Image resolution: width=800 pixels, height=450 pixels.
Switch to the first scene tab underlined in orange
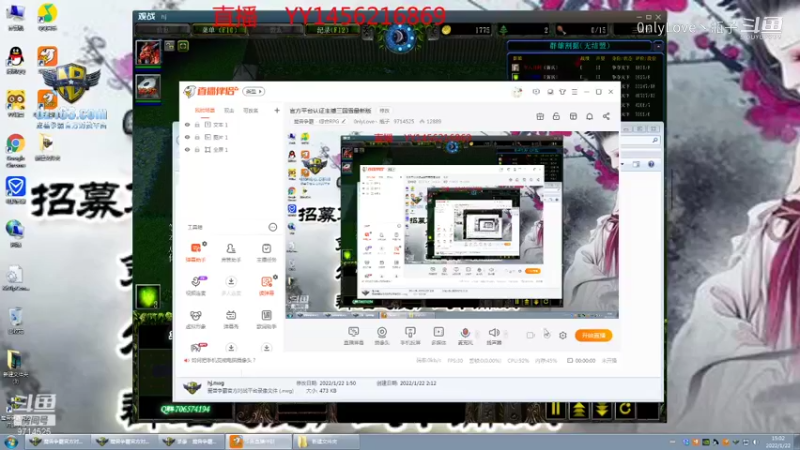205,110
